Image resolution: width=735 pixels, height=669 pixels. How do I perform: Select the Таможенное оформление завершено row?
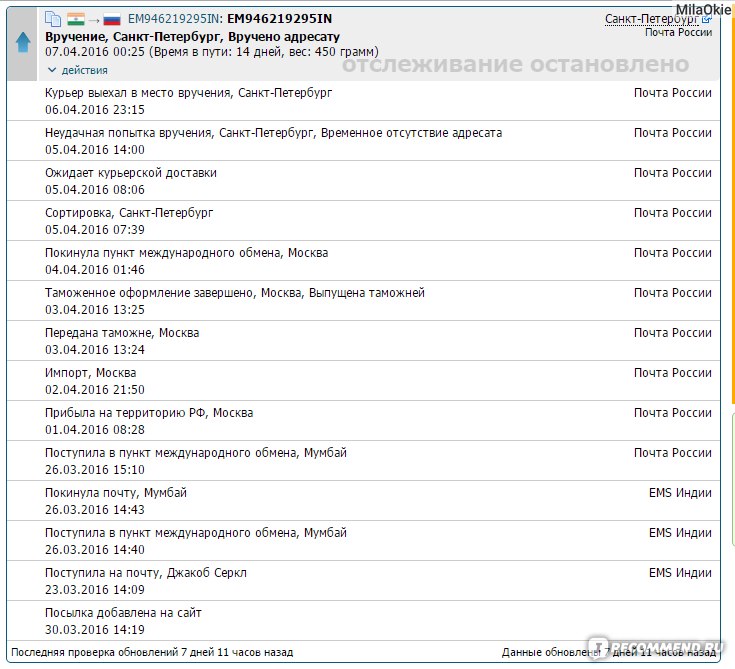click(235, 293)
